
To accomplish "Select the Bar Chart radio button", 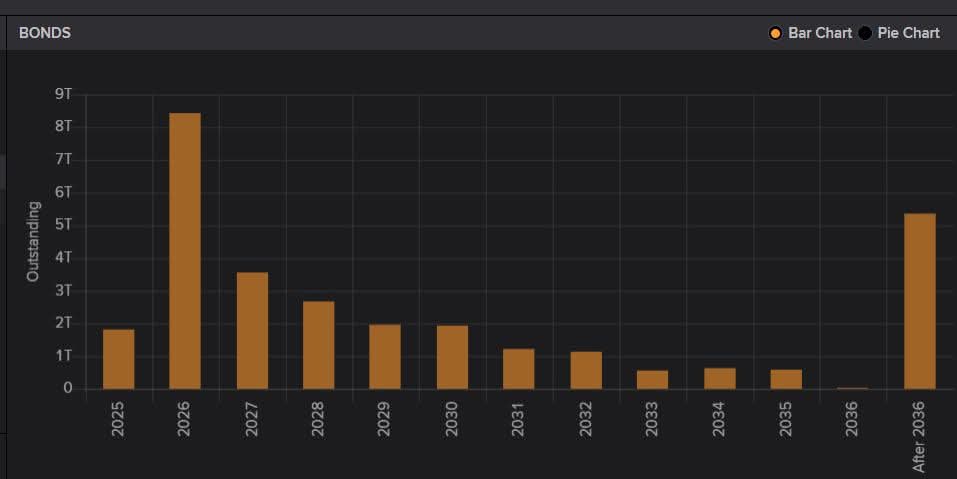I will [775, 33].
